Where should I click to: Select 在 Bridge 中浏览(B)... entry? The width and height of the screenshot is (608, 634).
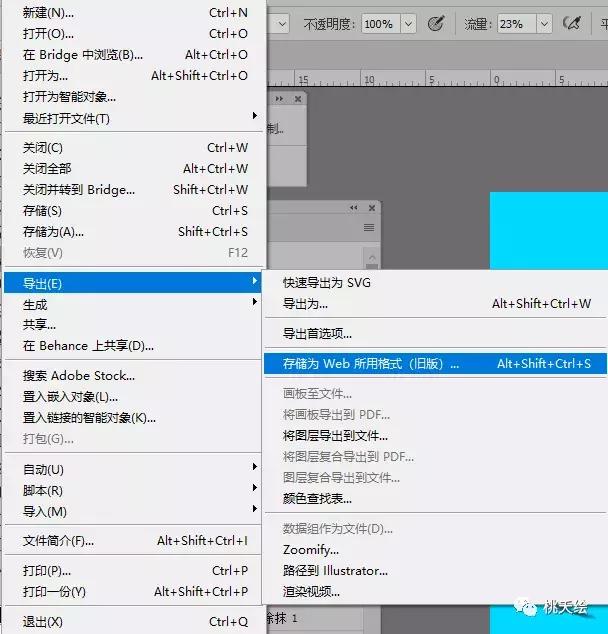(x=135, y=55)
